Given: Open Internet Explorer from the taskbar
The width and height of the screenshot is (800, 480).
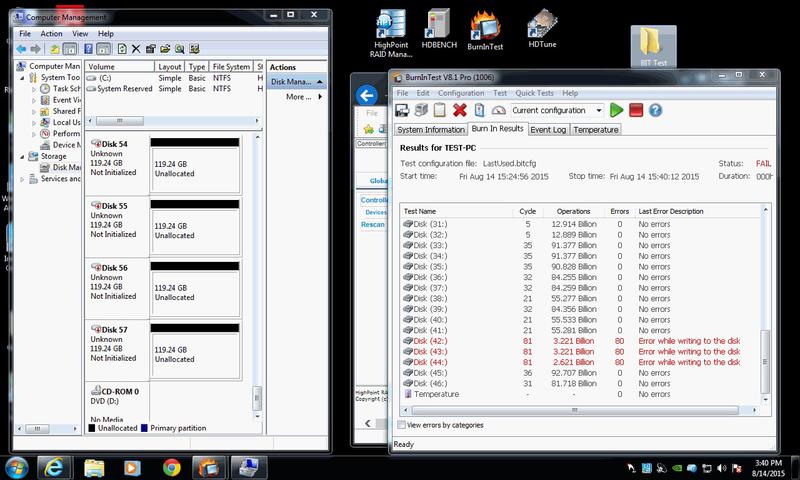Looking at the screenshot, I should 54,467.
